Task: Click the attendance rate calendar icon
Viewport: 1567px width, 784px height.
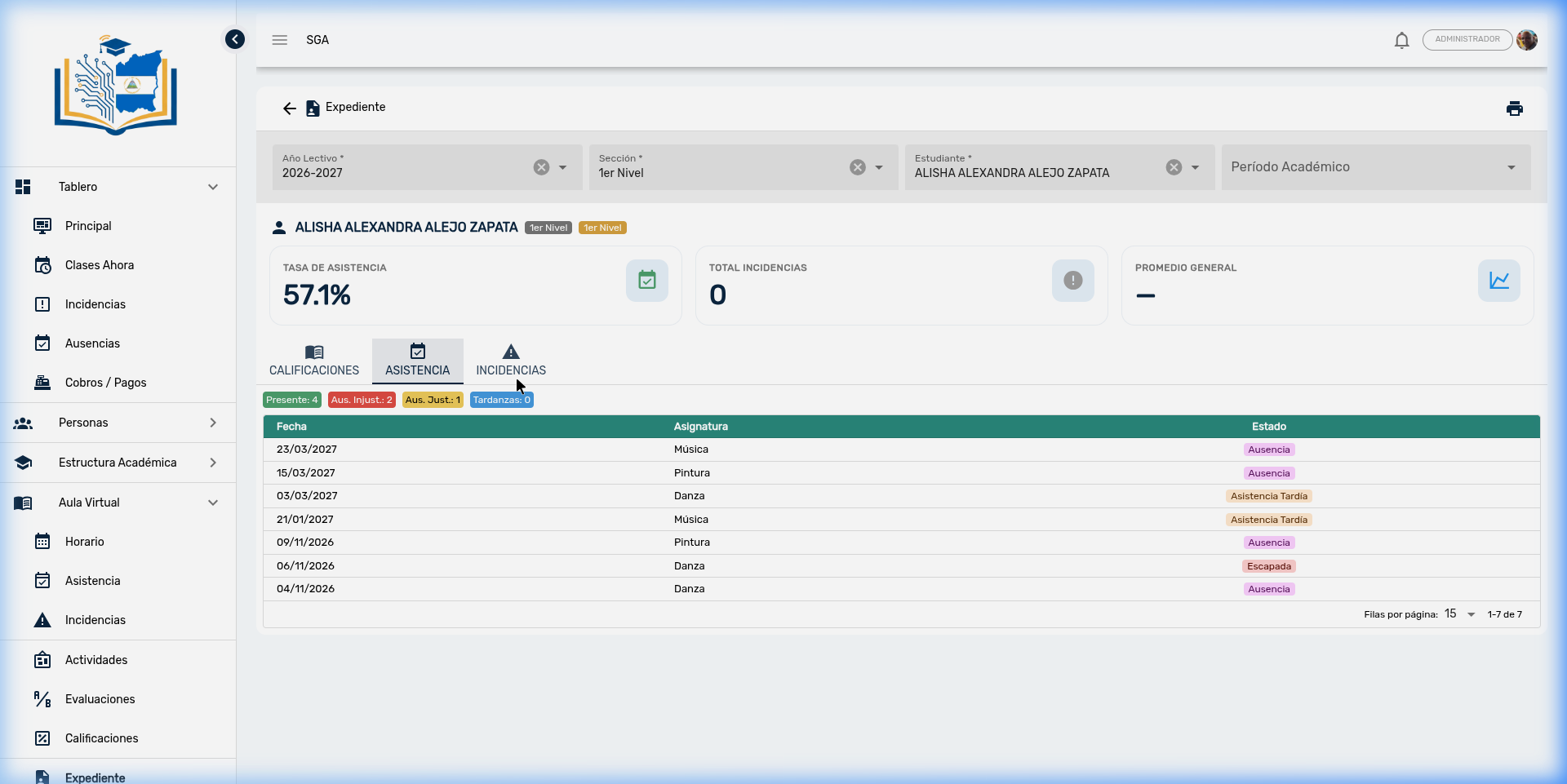Action: [x=646, y=281]
